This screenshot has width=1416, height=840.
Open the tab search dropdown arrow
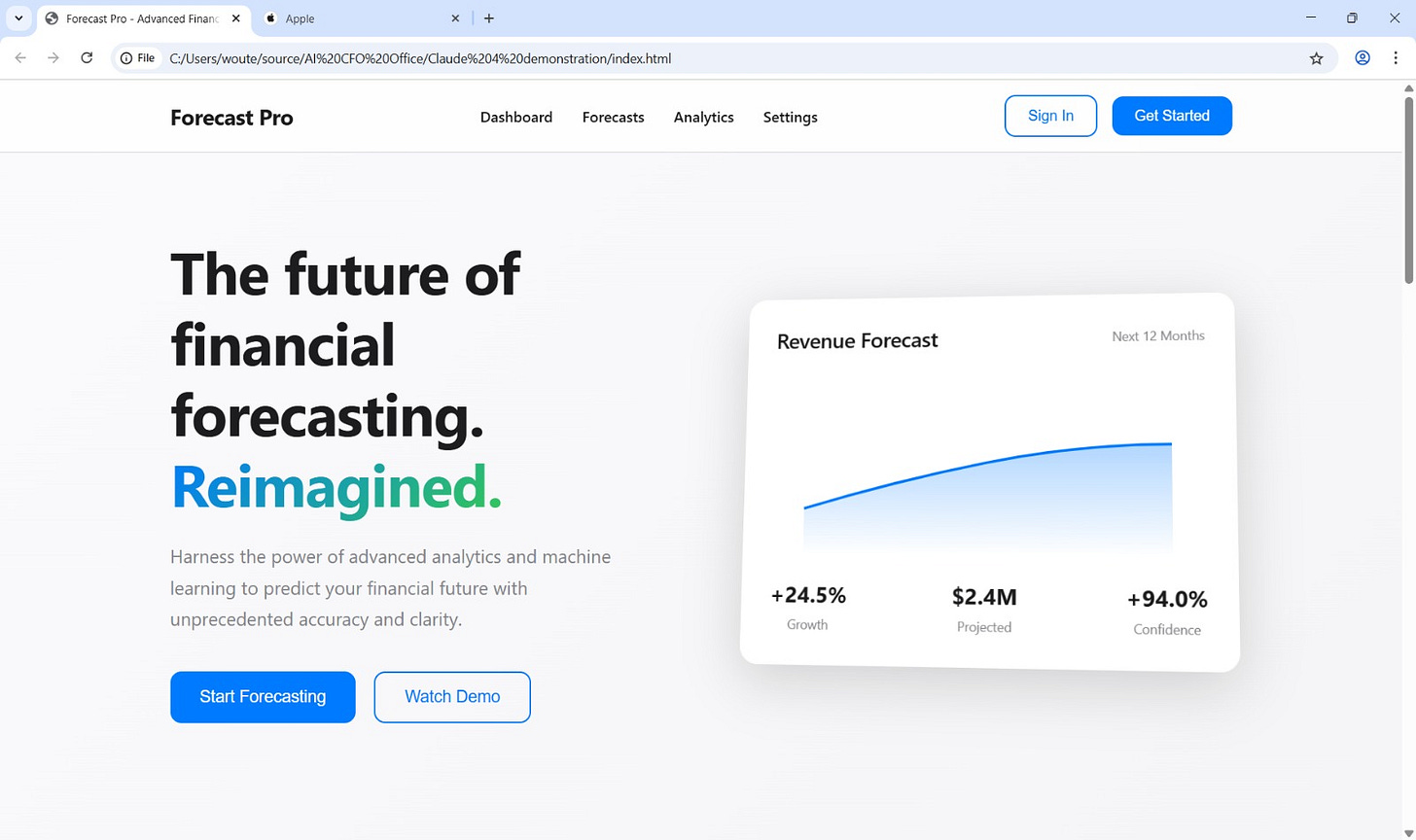pyautogui.click(x=18, y=18)
